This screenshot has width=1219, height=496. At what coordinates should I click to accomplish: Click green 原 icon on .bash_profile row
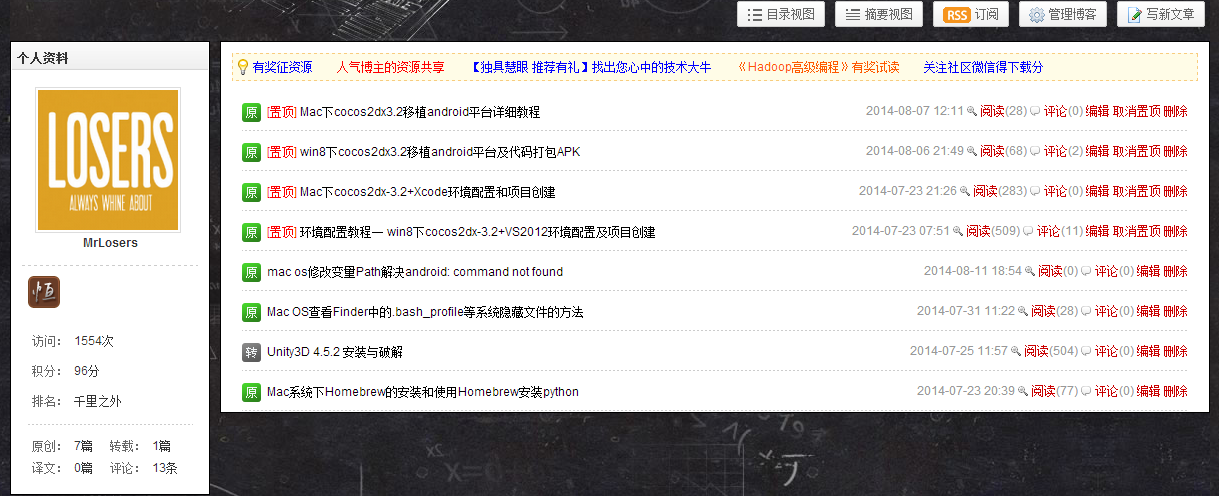[251, 312]
